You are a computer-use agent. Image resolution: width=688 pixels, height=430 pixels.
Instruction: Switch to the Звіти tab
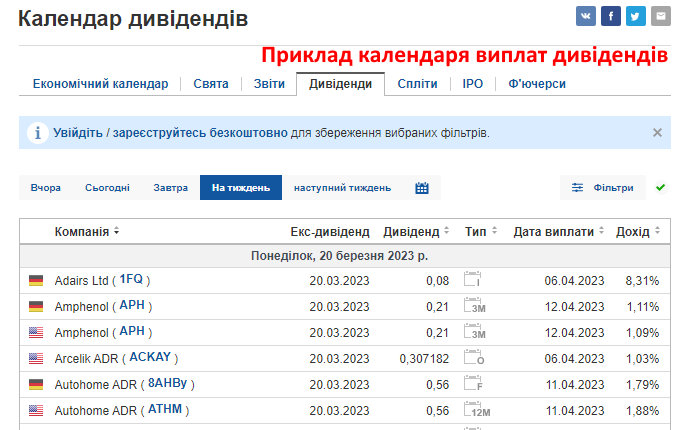pyautogui.click(x=269, y=84)
